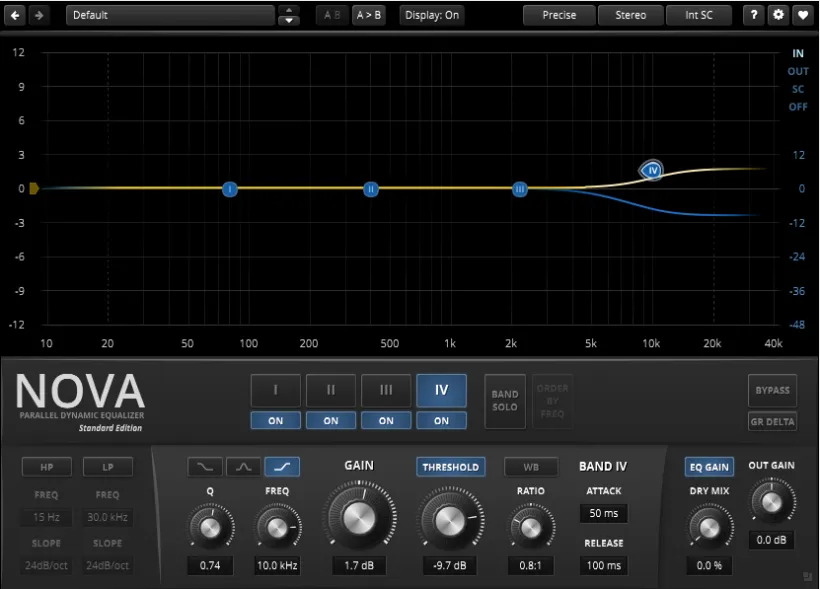Click the threshold knob

(x=450, y=520)
